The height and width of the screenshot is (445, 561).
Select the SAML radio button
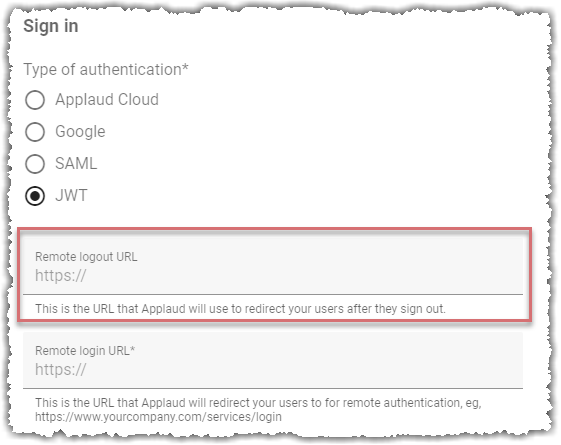pos(35,164)
